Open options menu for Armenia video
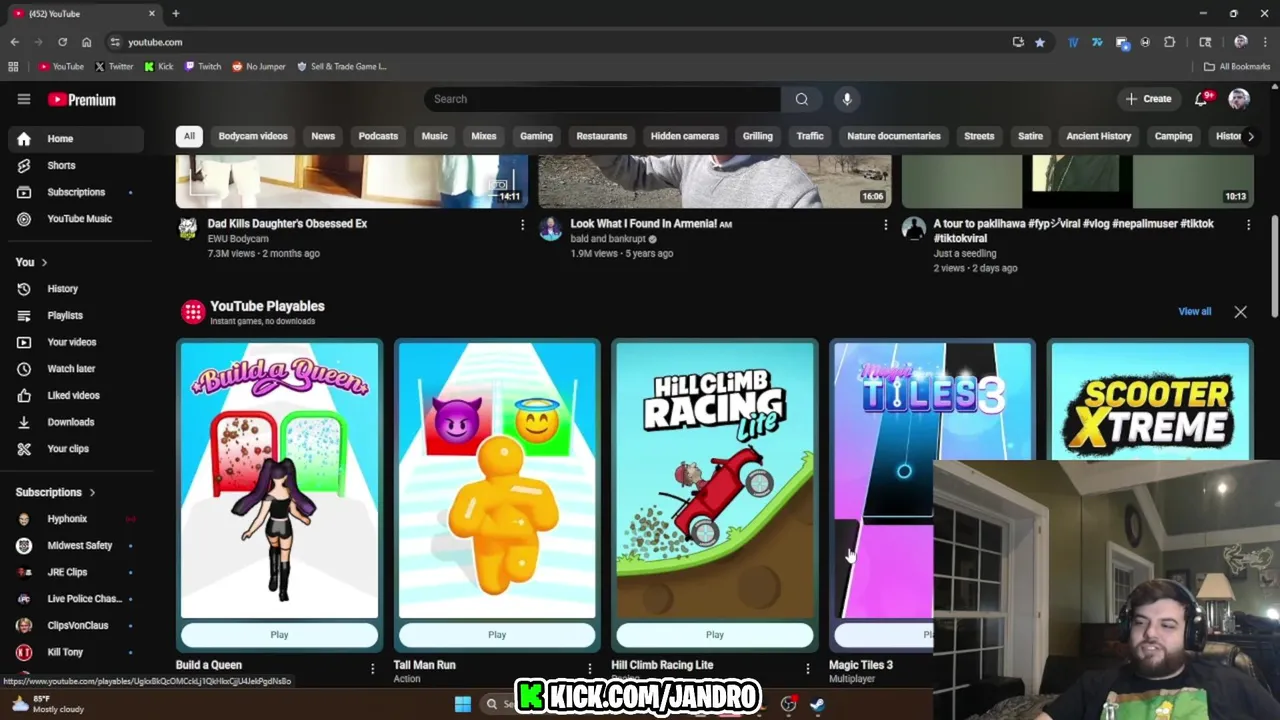Viewport: 1280px width, 720px height. point(885,225)
